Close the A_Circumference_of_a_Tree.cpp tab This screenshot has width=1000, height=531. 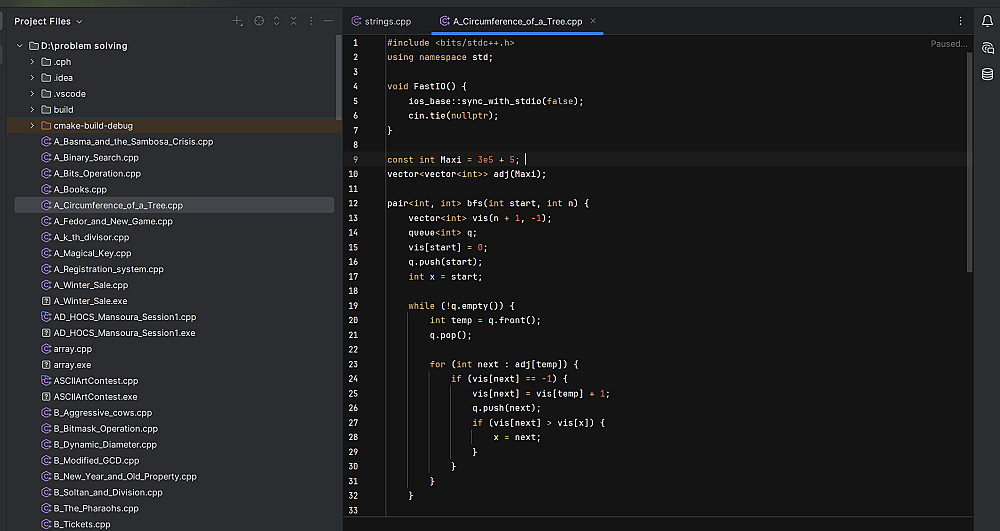[593, 21]
